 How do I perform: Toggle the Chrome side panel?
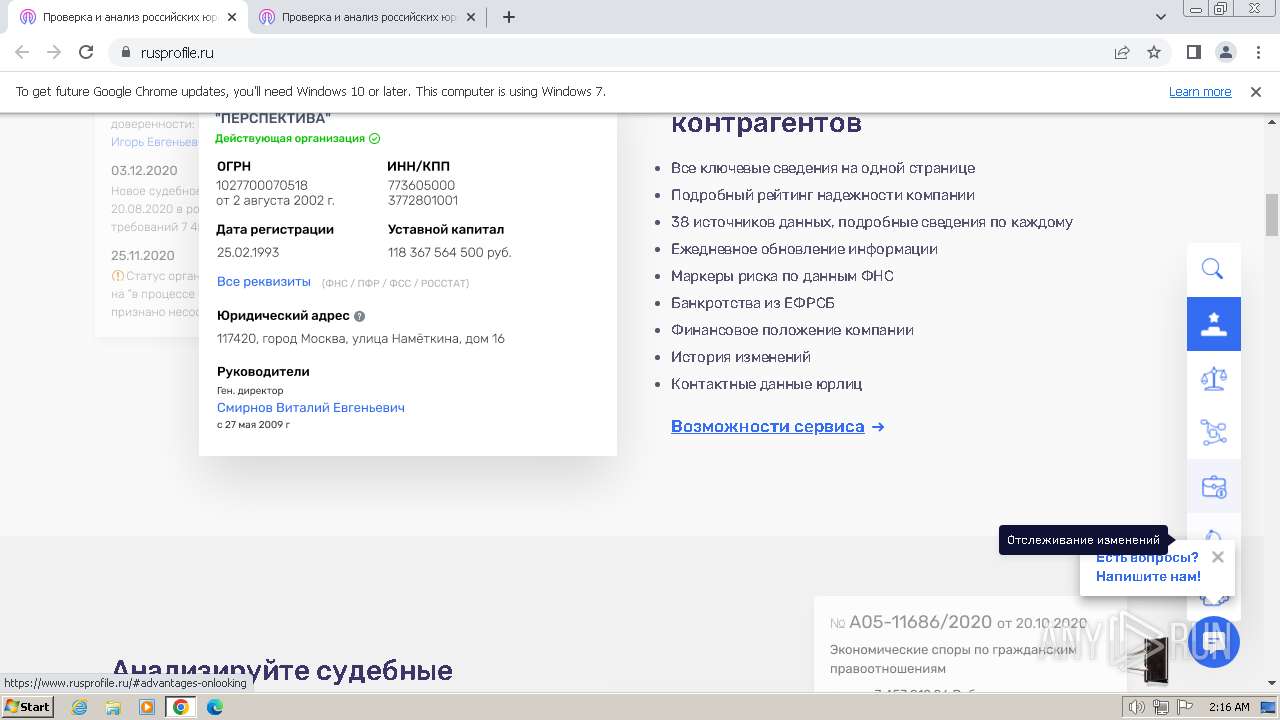pyautogui.click(x=1194, y=53)
